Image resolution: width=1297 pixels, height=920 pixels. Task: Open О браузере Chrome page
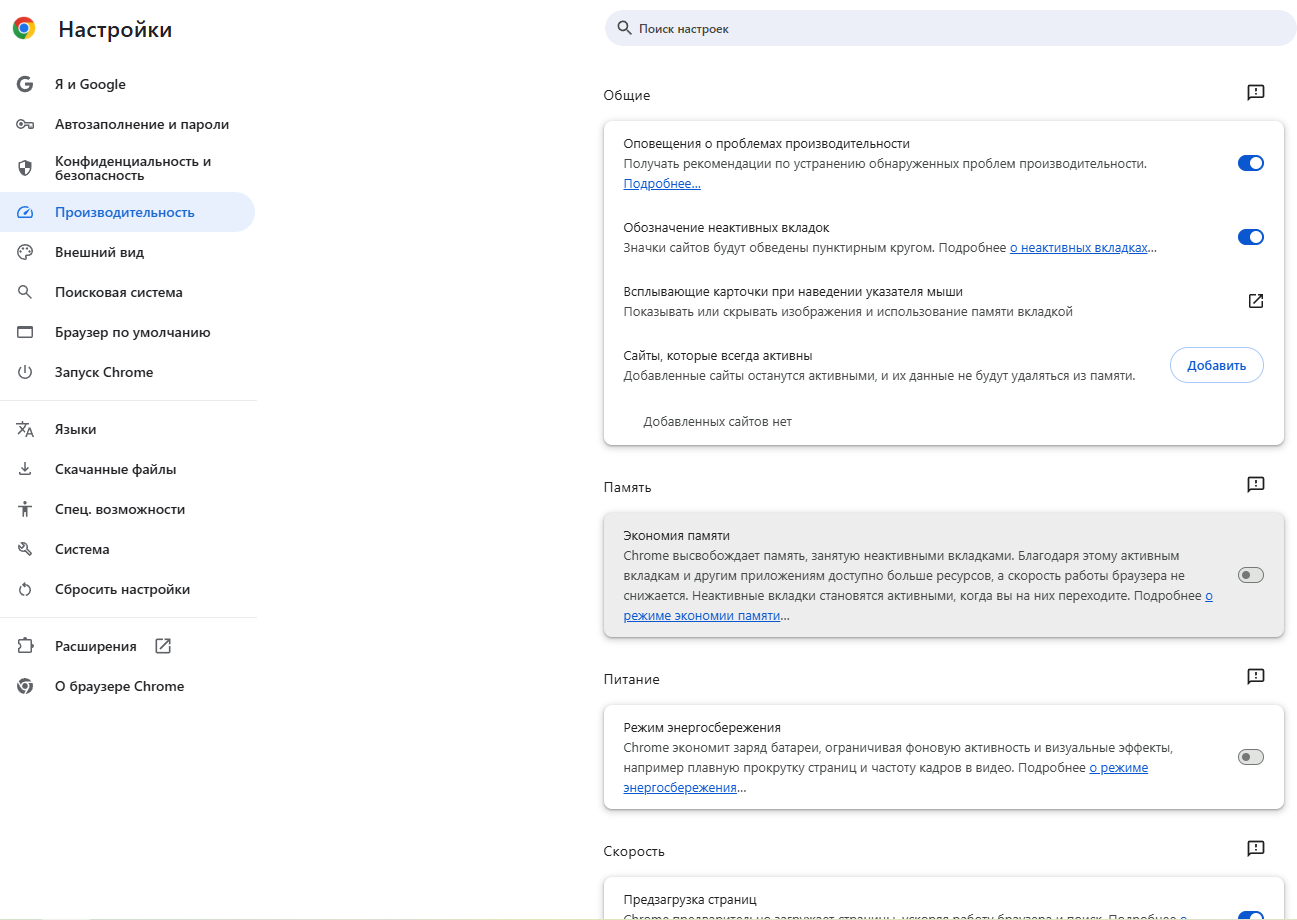(128, 686)
